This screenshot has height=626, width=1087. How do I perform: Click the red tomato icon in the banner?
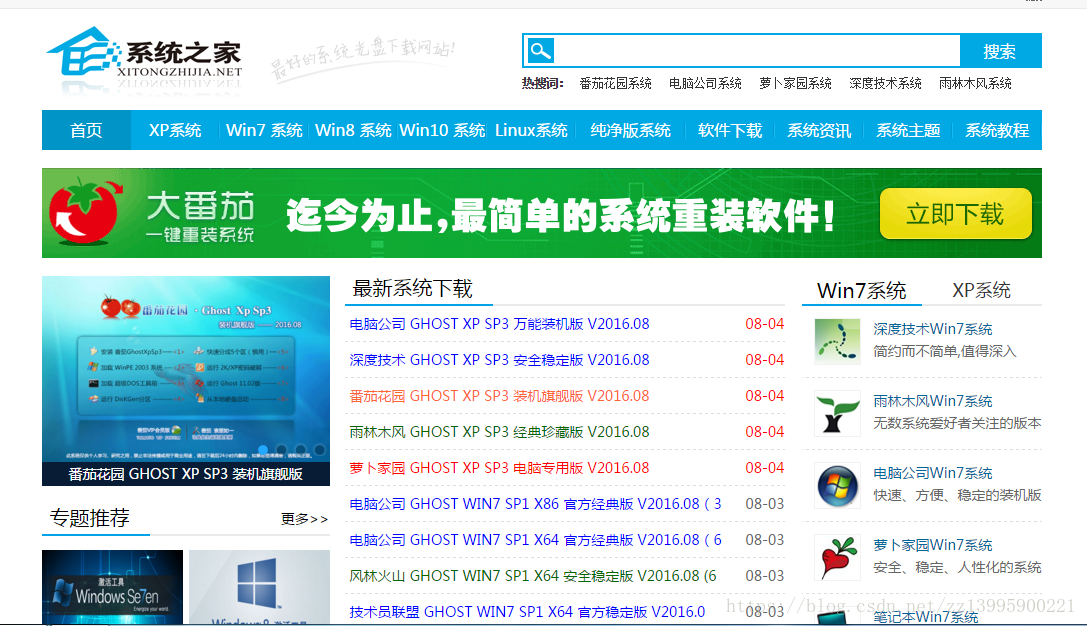click(x=85, y=212)
